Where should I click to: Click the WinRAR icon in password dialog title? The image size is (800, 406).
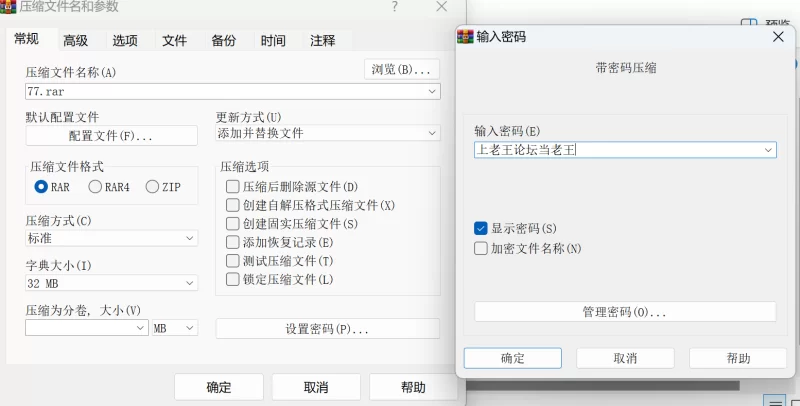point(465,37)
